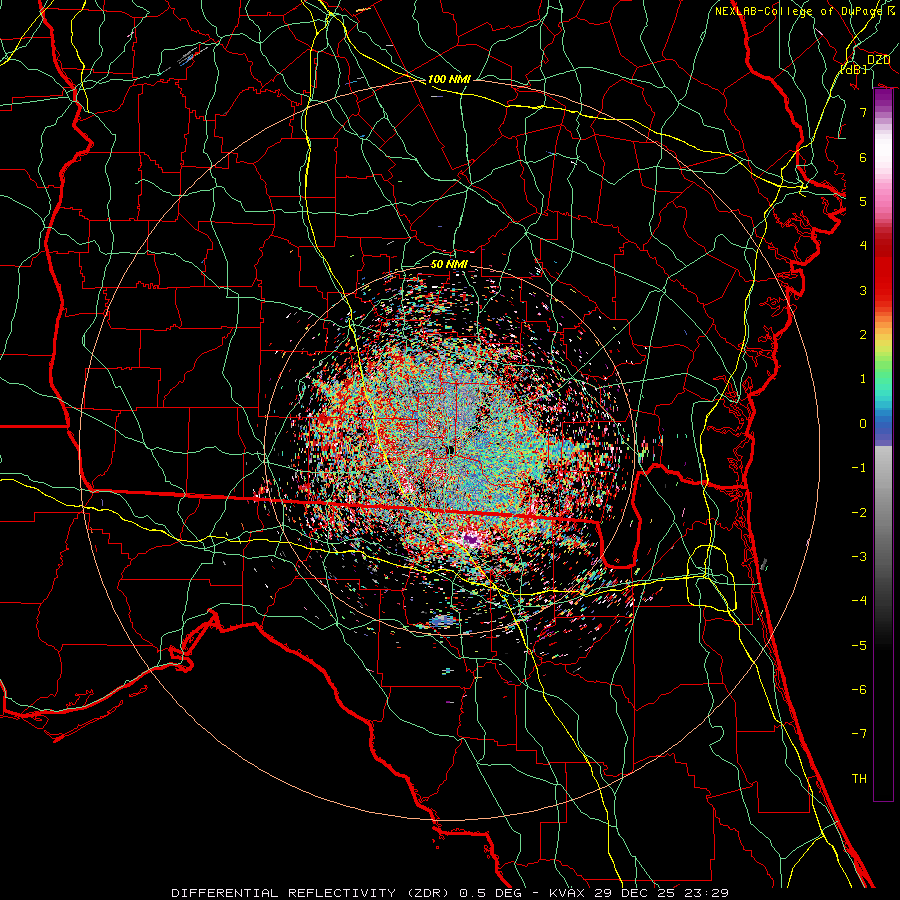Click the [dB] units label
This screenshot has width=900, height=900.
pos(854,69)
